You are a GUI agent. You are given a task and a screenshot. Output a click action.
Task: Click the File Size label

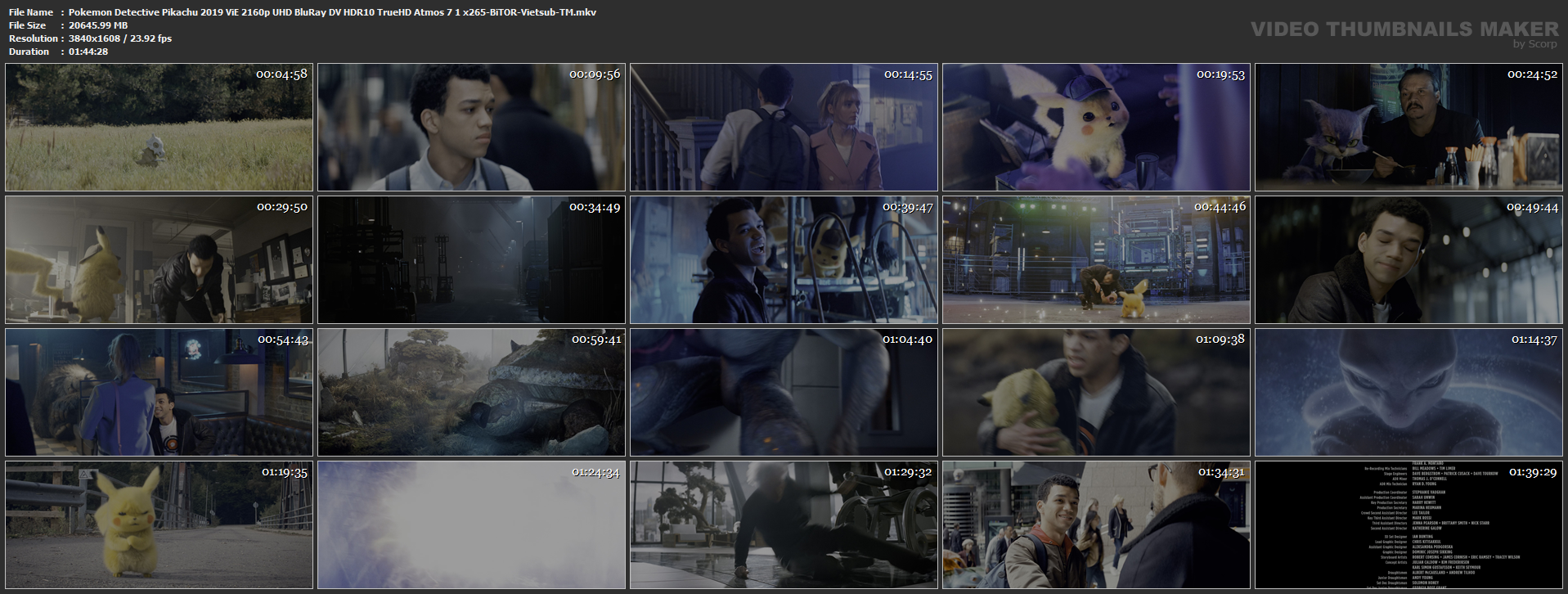(x=27, y=25)
